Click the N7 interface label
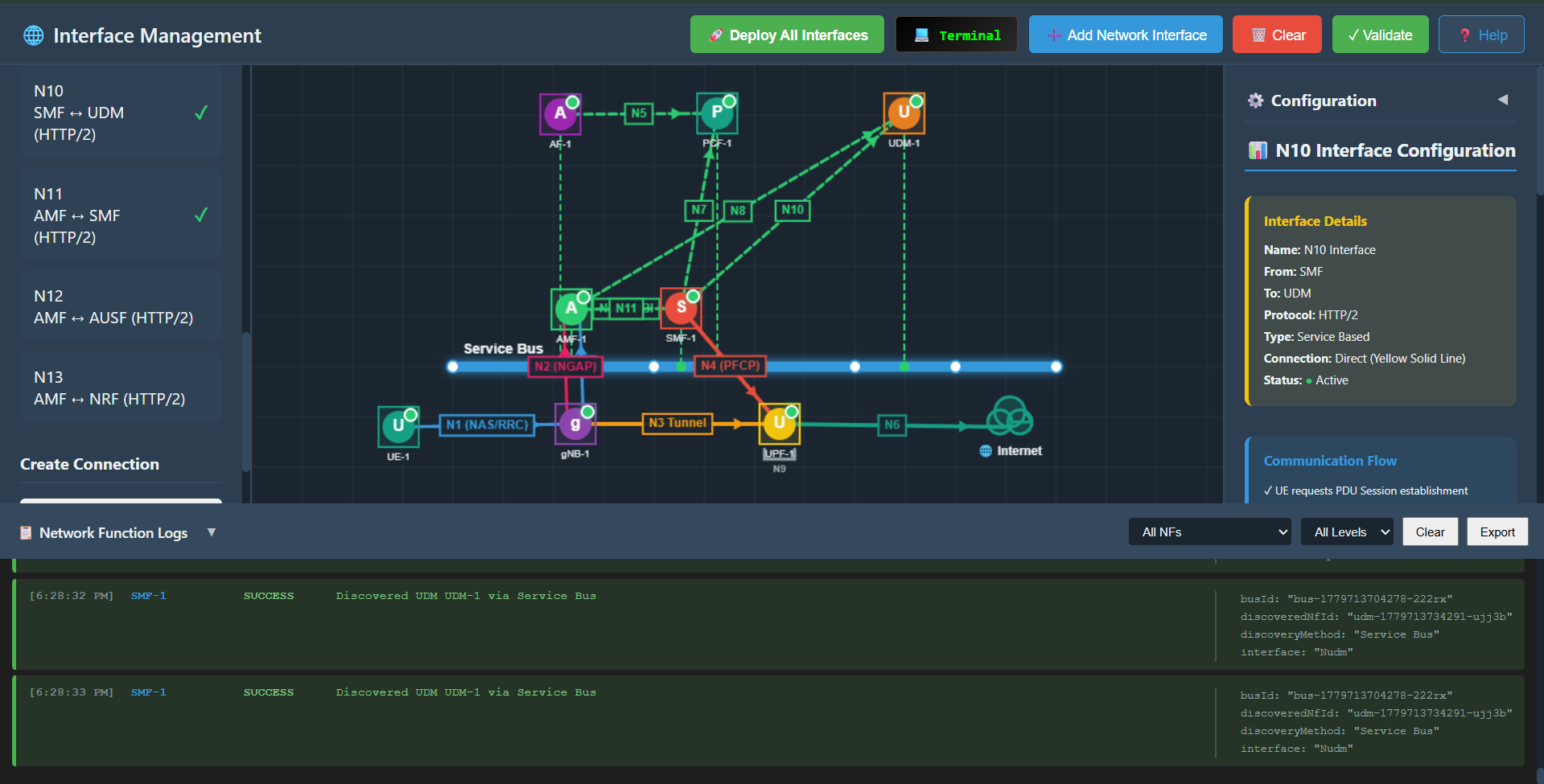Screen dimensions: 1544x784 pos(699,210)
